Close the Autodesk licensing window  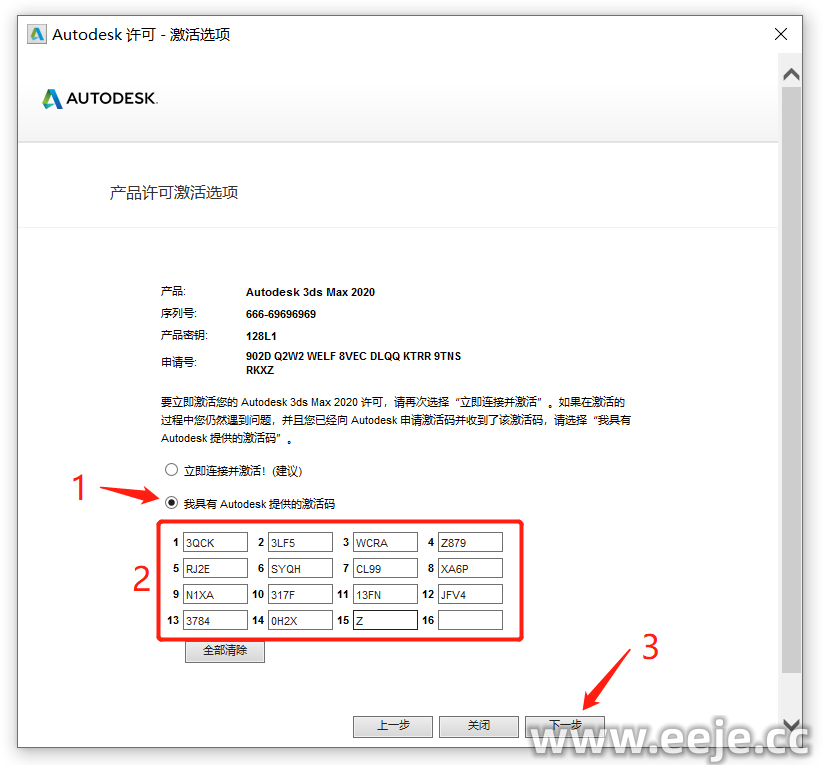(x=781, y=34)
